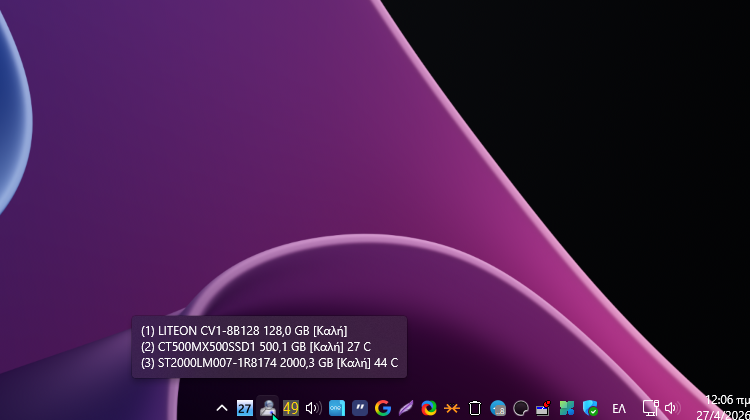This screenshot has height=420, width=750.
Task: Open the speaker icon beside the 49 indicator
Action: click(x=313, y=408)
